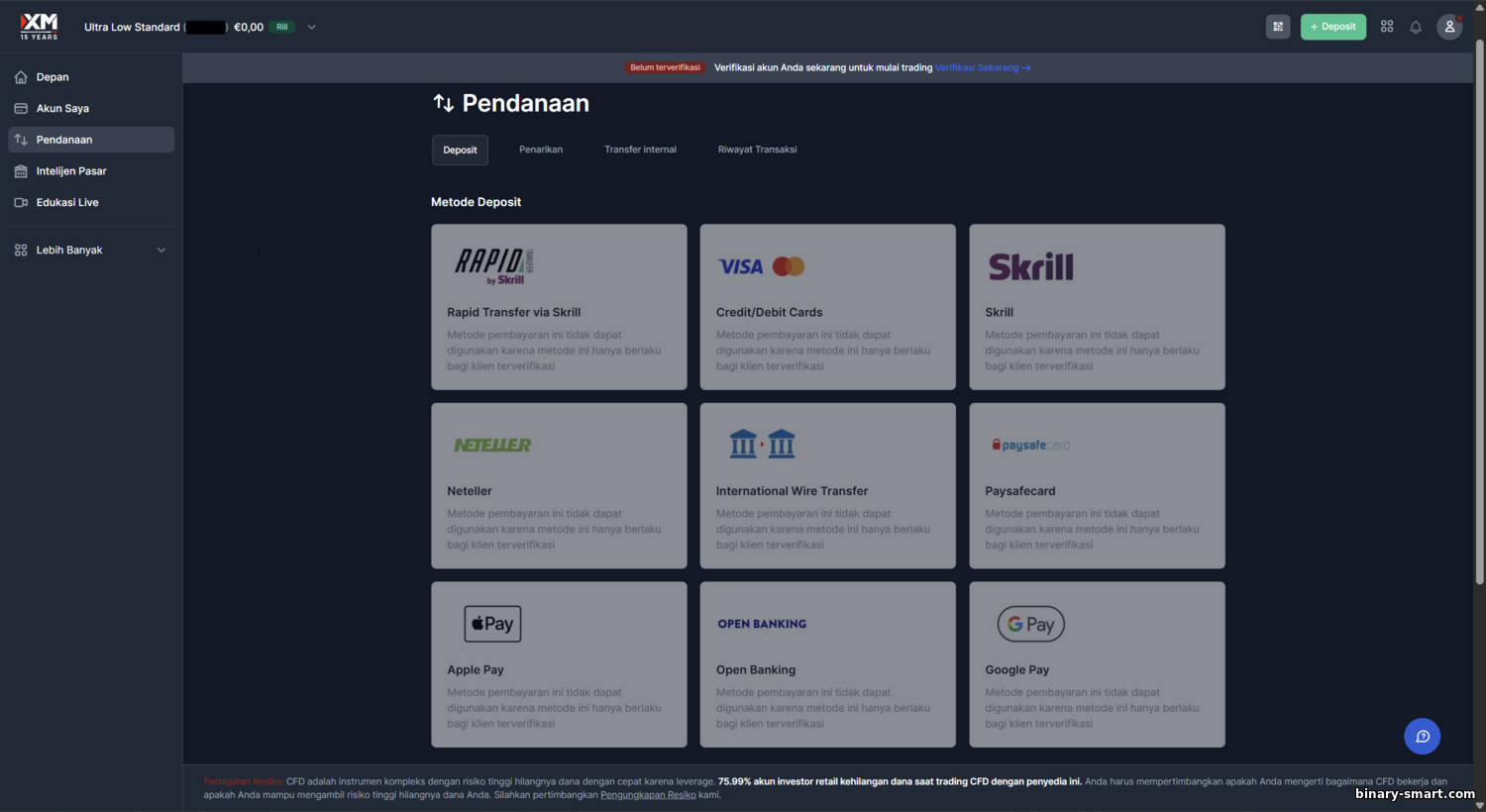Viewport: 1486px width, 812px height.
Task: Choose the Credit/Debit Cards deposit card
Action: [x=827, y=307]
